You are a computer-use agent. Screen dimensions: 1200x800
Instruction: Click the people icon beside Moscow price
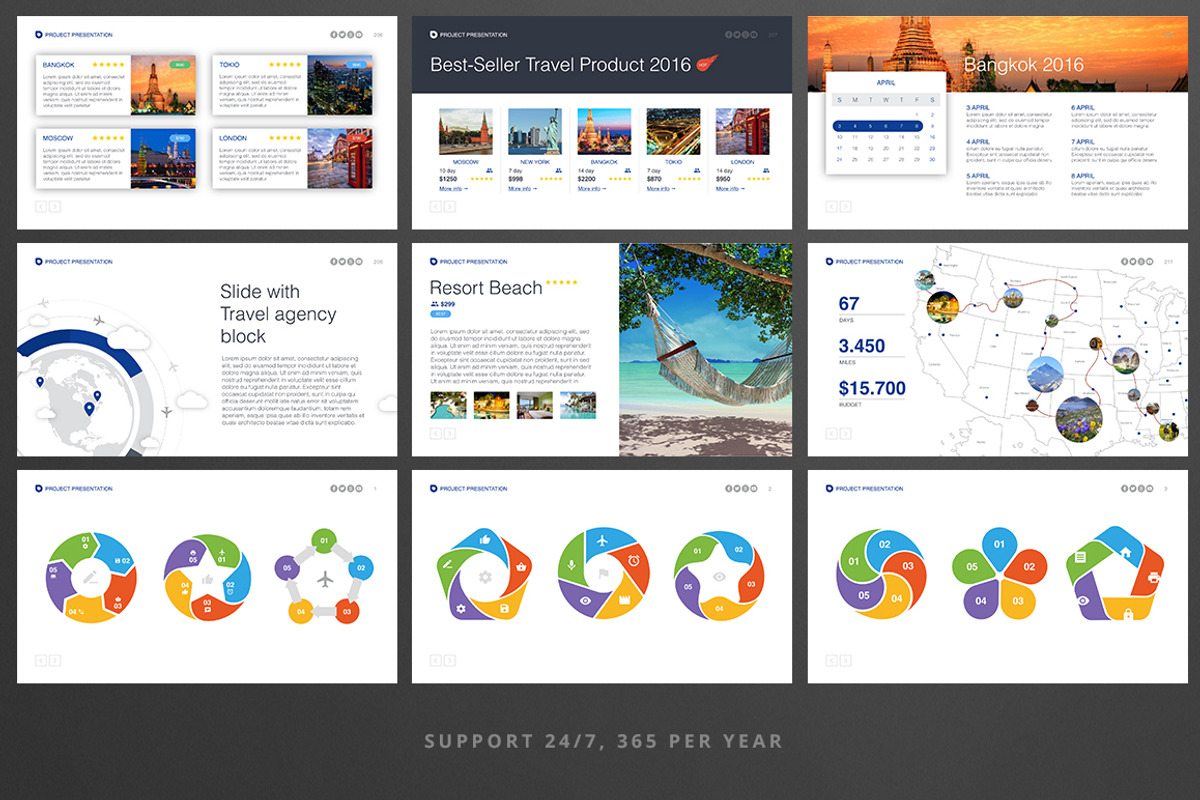point(488,171)
